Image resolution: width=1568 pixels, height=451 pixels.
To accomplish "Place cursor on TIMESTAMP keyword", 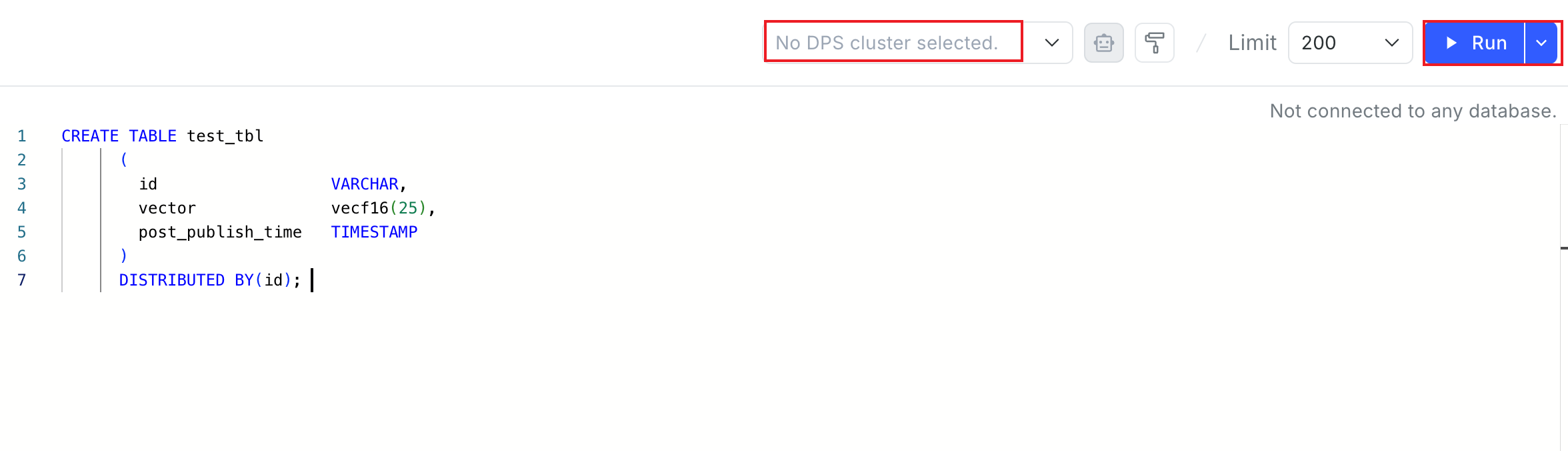I will (374, 232).
